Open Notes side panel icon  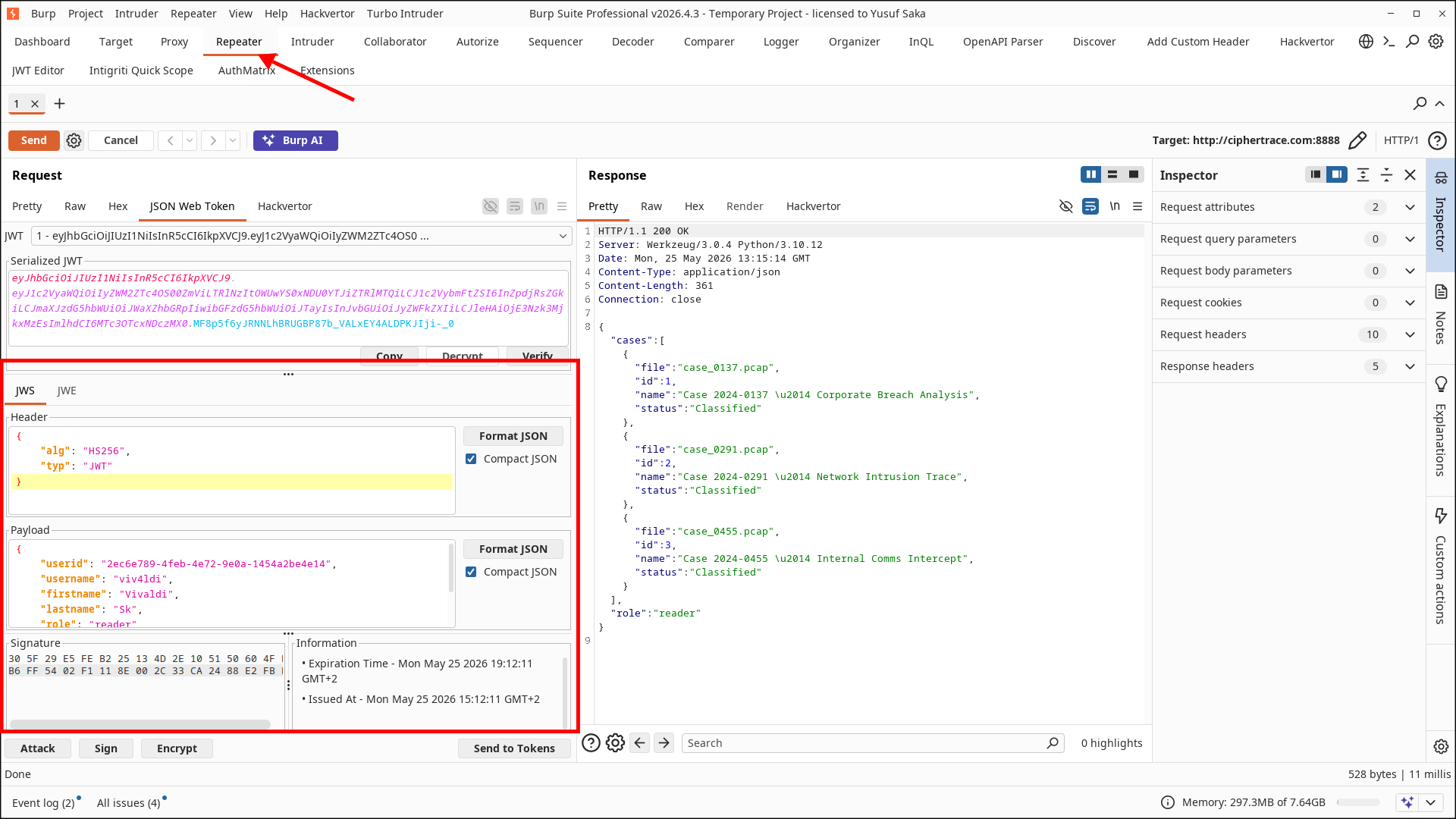pos(1441,315)
